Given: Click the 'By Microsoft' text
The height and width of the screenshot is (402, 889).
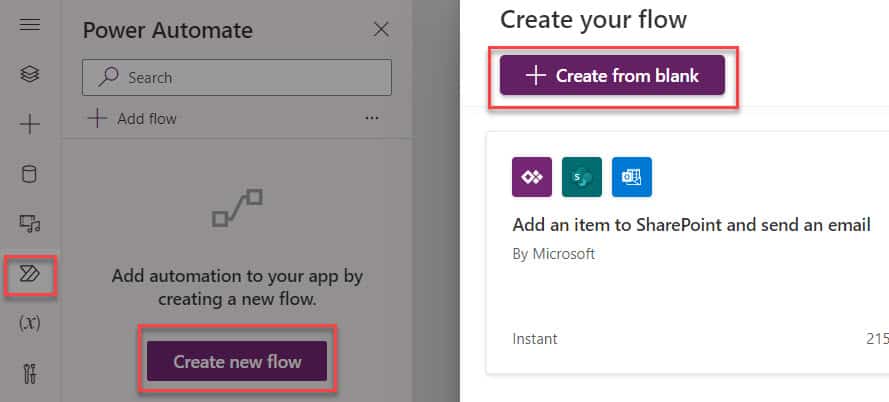Looking at the screenshot, I should (553, 254).
